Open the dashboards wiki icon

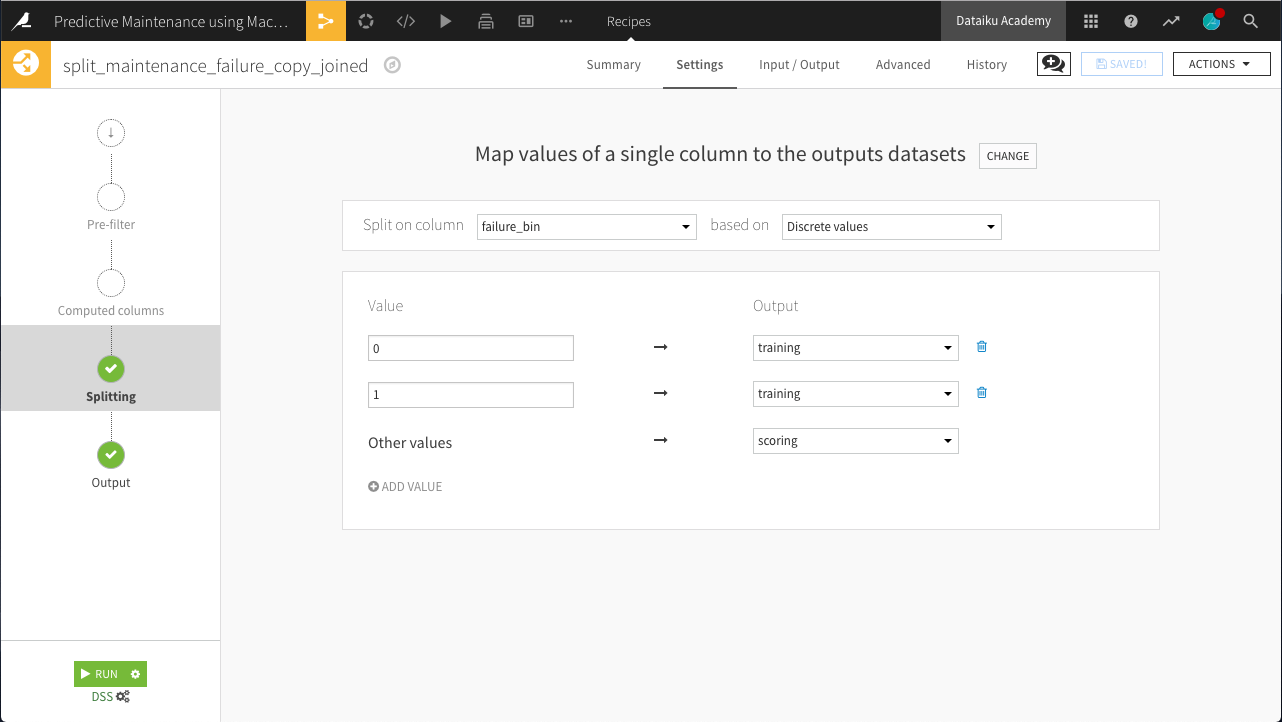tap(526, 21)
